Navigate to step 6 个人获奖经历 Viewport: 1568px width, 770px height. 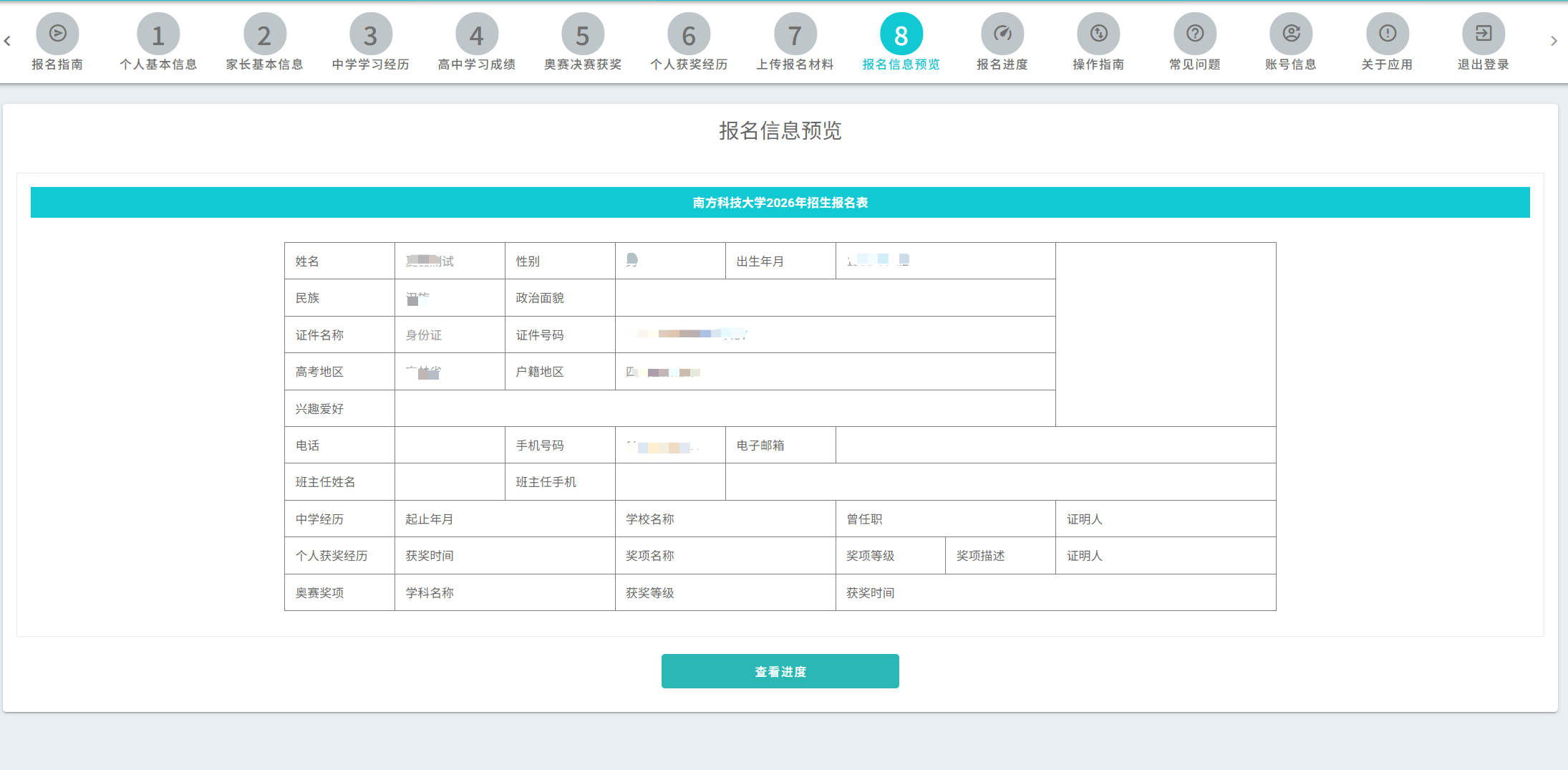pyautogui.click(x=688, y=34)
